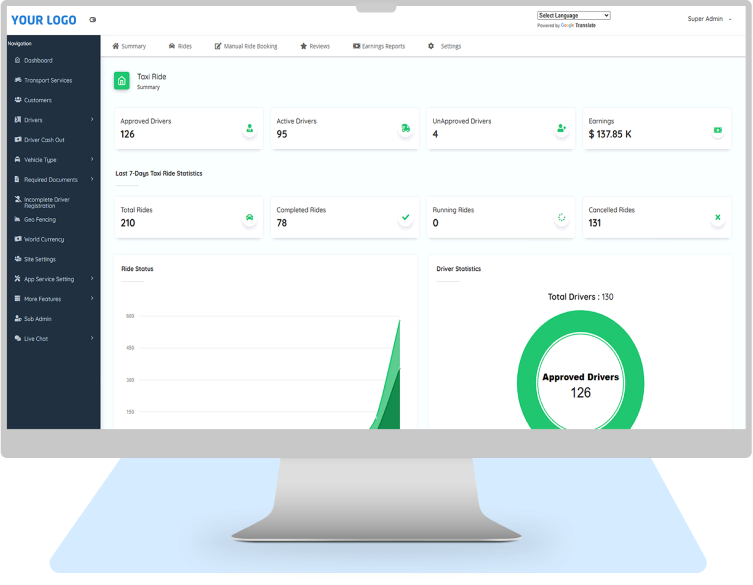Screen dimensions: 753x585
Task: Click the home icon on Summary tab
Action: pyautogui.click(x=115, y=46)
